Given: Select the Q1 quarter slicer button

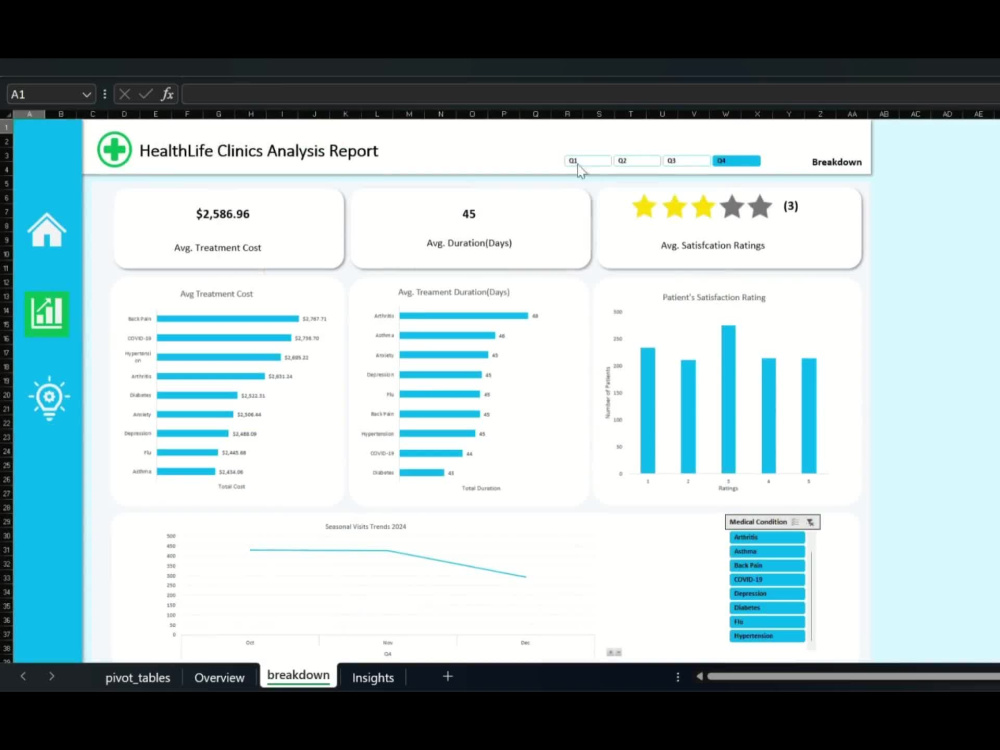Looking at the screenshot, I should pos(587,161).
